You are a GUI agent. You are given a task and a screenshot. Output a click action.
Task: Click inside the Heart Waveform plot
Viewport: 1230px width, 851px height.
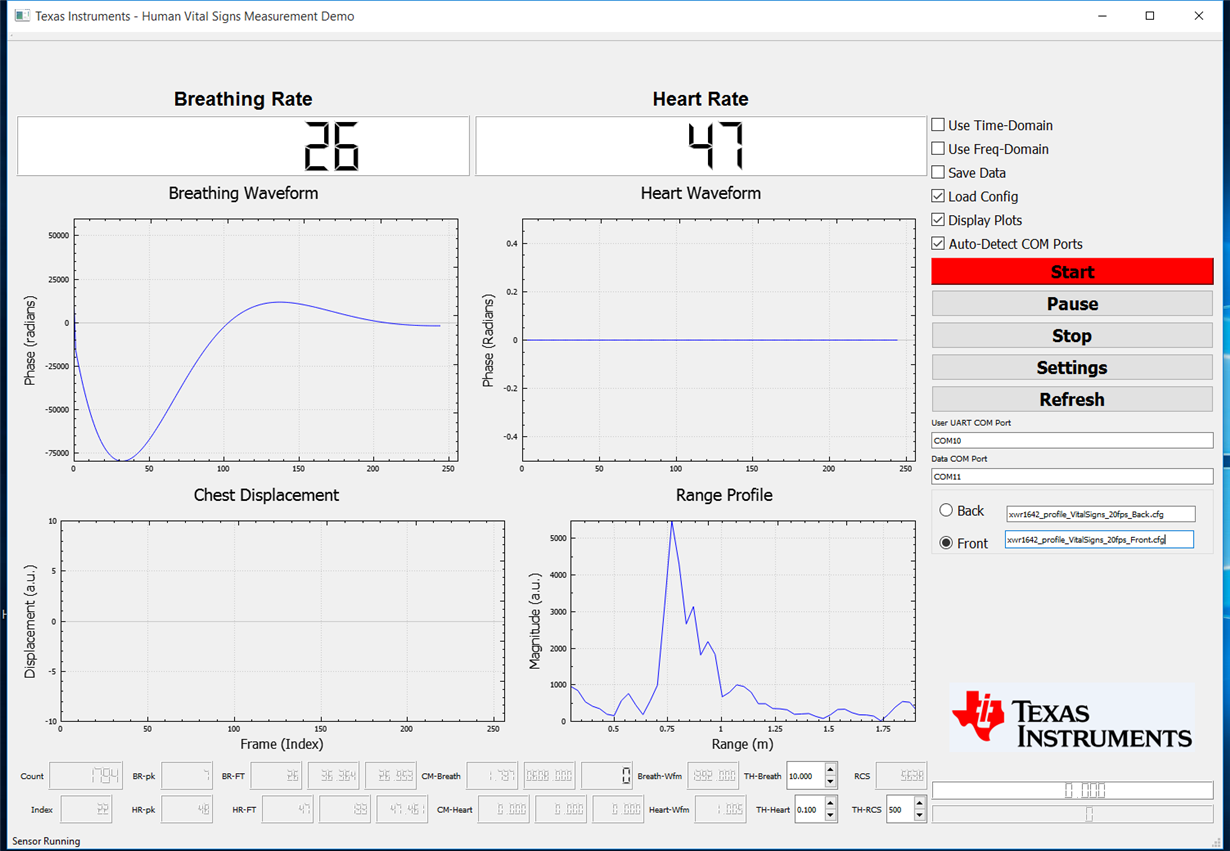[718, 340]
